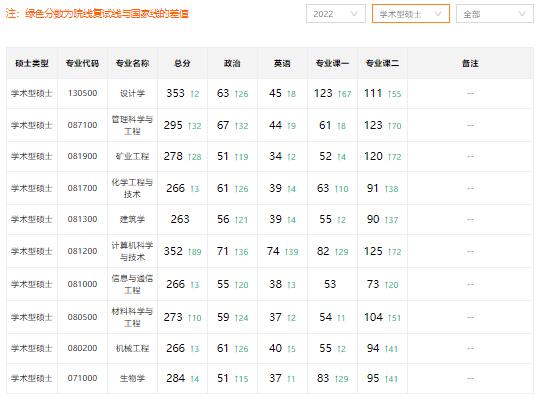This screenshot has height=398, width=538.
Task: Select major name 矿业工程
Action: 132,156
